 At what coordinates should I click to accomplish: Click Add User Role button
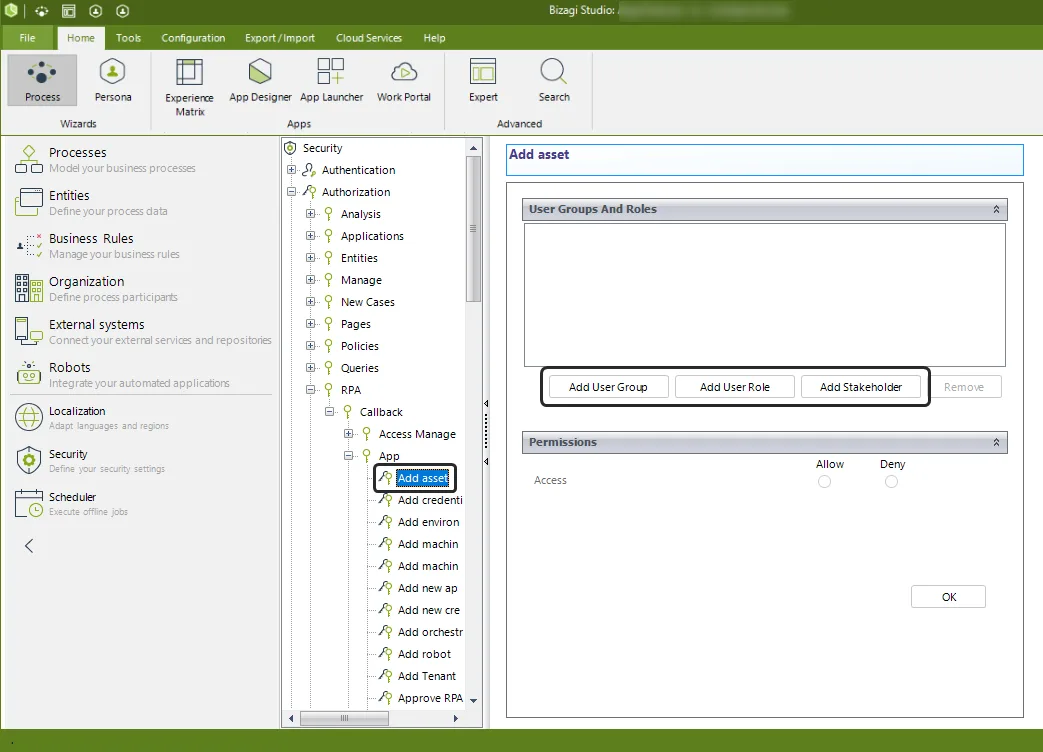point(734,387)
